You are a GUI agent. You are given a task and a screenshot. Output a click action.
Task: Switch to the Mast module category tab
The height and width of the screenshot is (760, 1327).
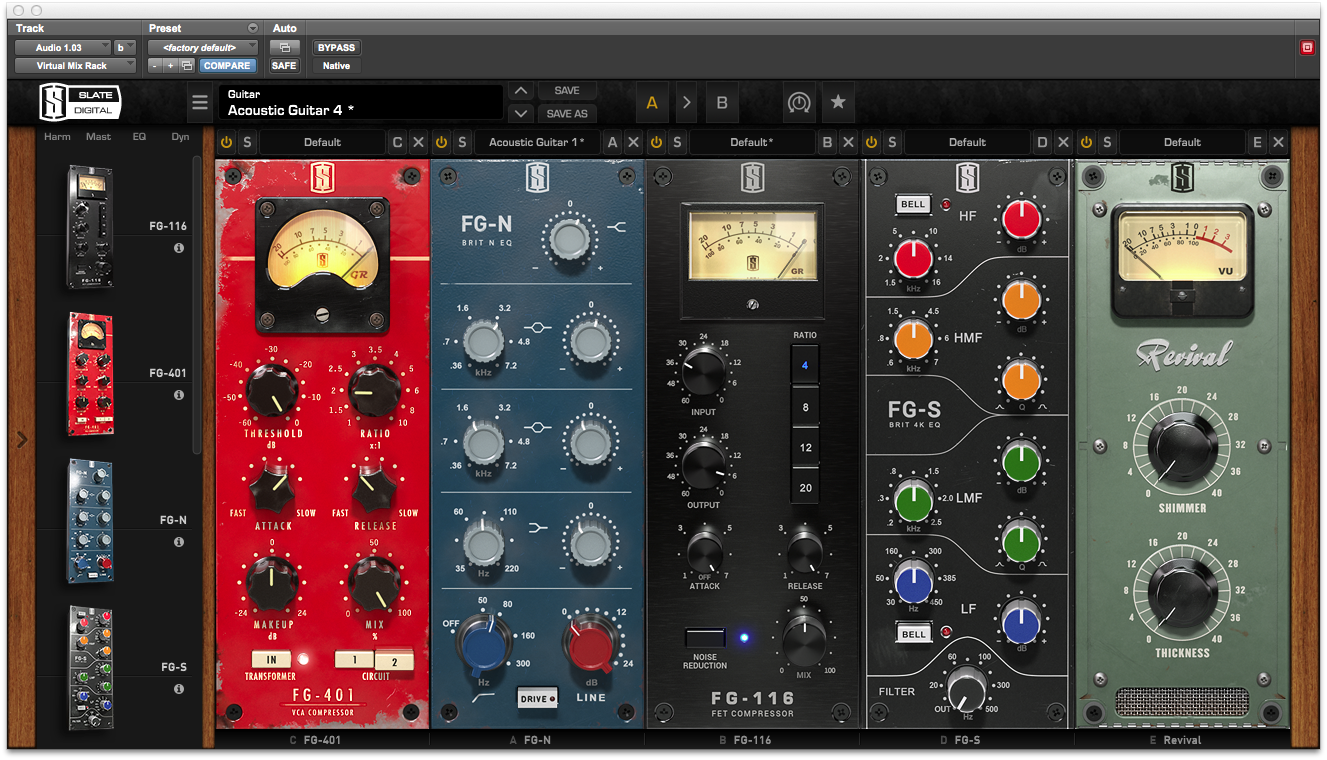click(99, 136)
